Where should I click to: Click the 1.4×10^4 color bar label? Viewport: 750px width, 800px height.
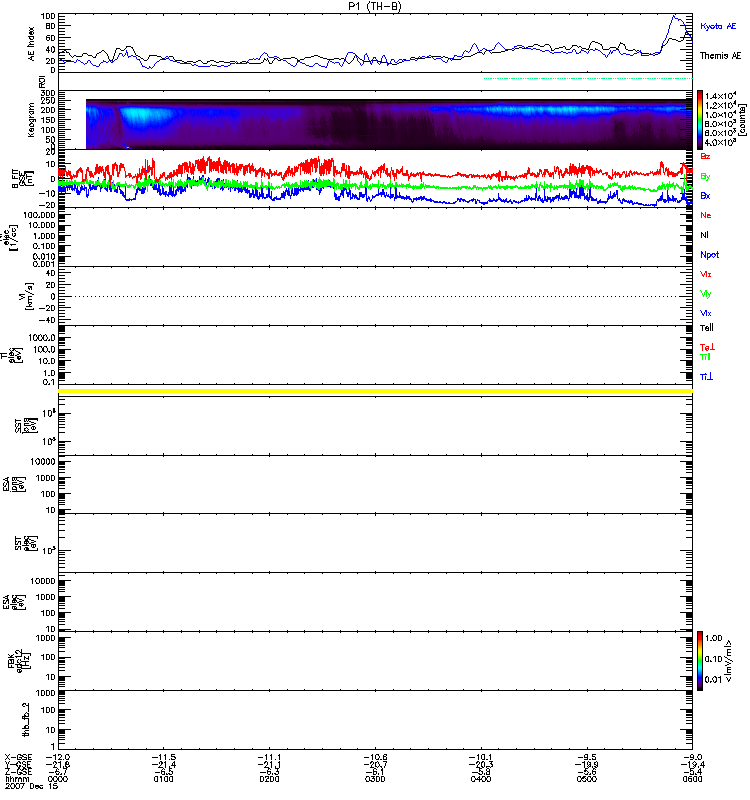pos(720,96)
